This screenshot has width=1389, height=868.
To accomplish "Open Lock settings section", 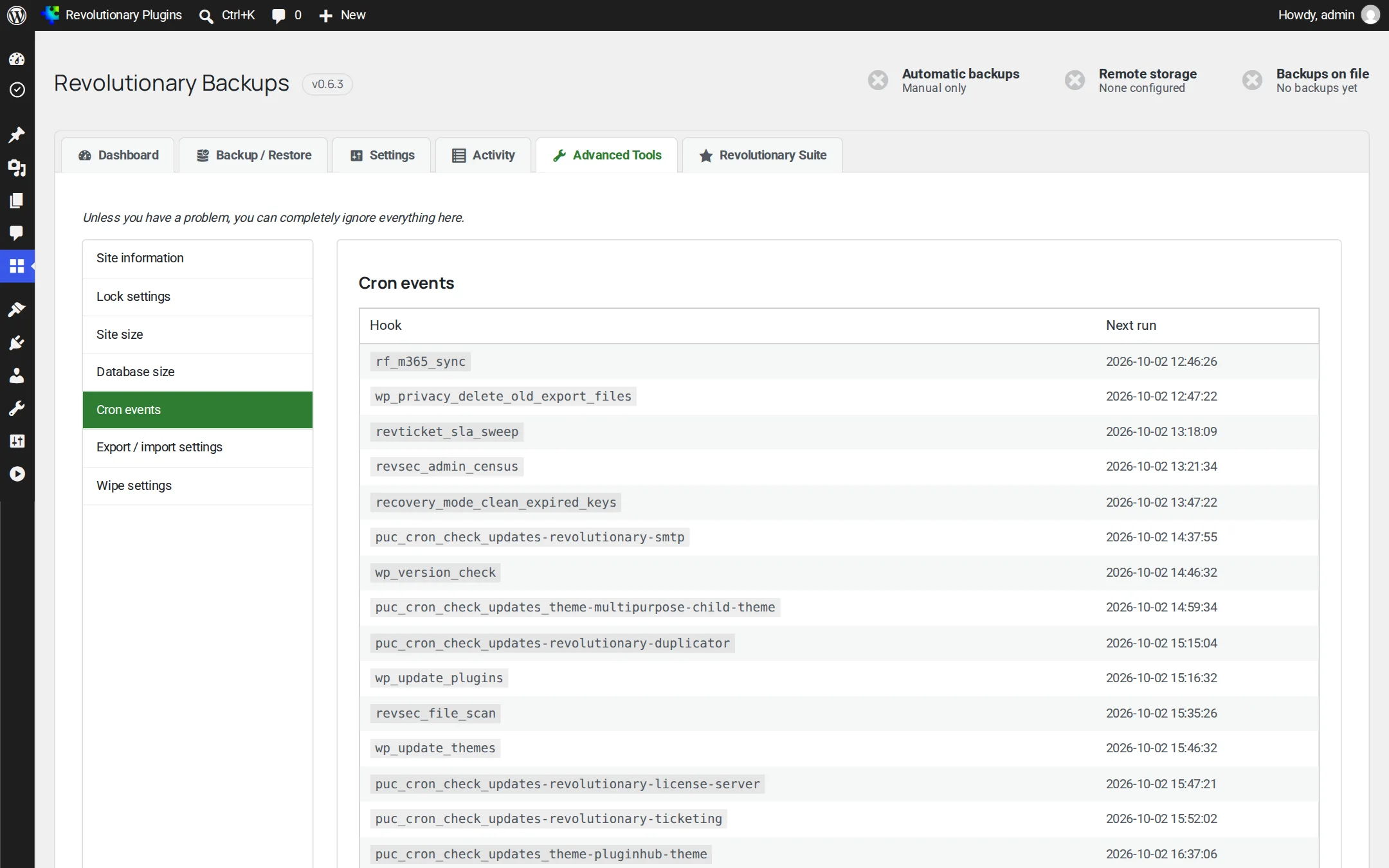I will point(197,296).
